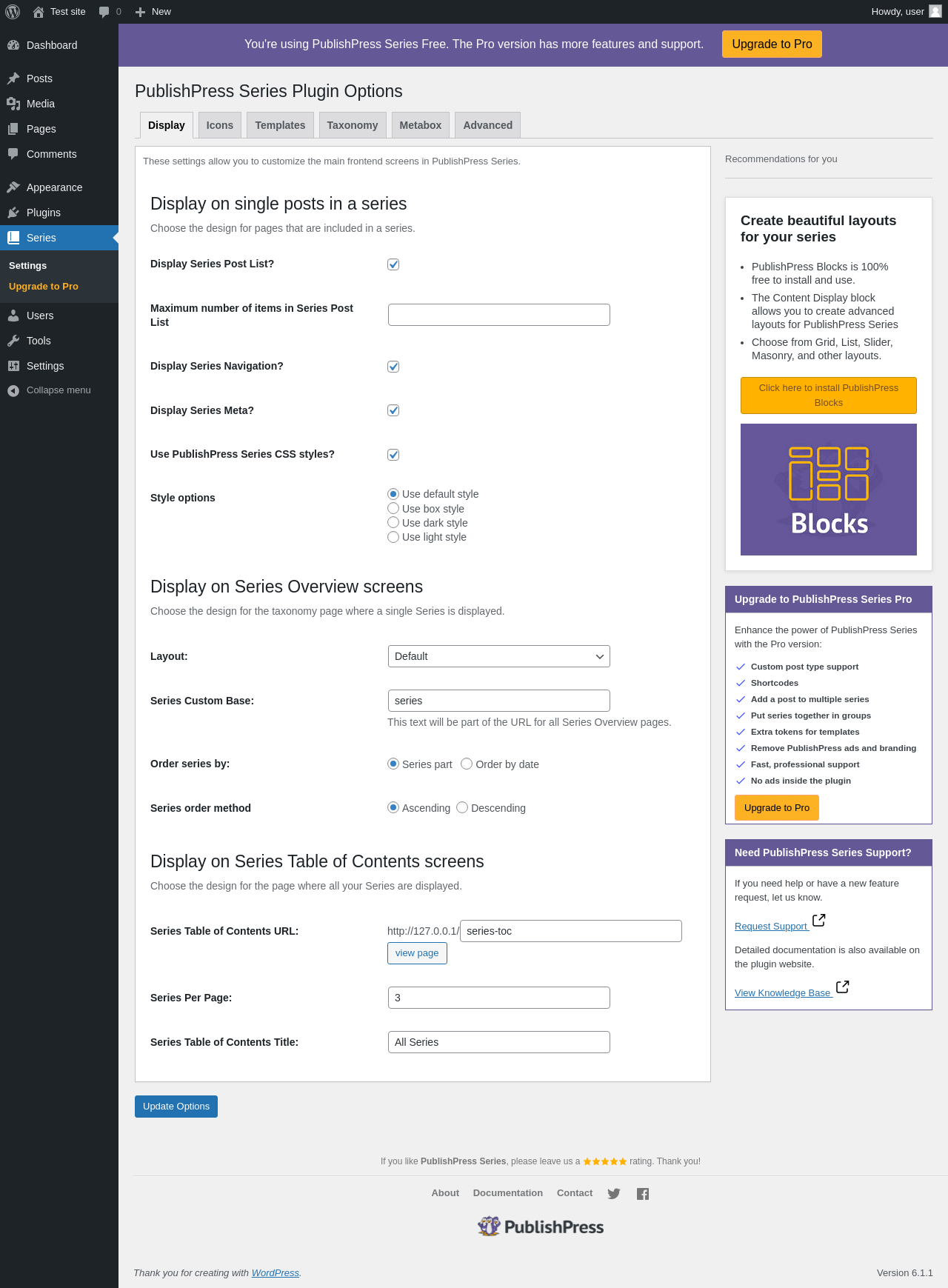Click the Settings sliders icon in sidebar
This screenshot has height=1288, width=948.
tap(13, 366)
